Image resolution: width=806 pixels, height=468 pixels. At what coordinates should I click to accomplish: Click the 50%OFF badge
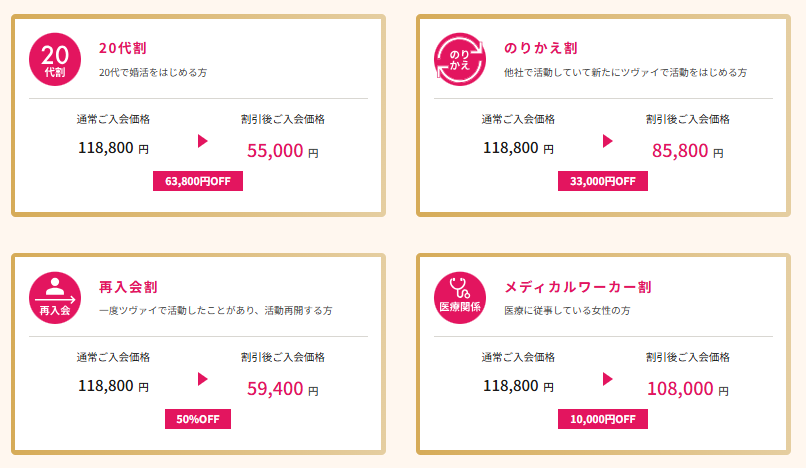coord(198,419)
